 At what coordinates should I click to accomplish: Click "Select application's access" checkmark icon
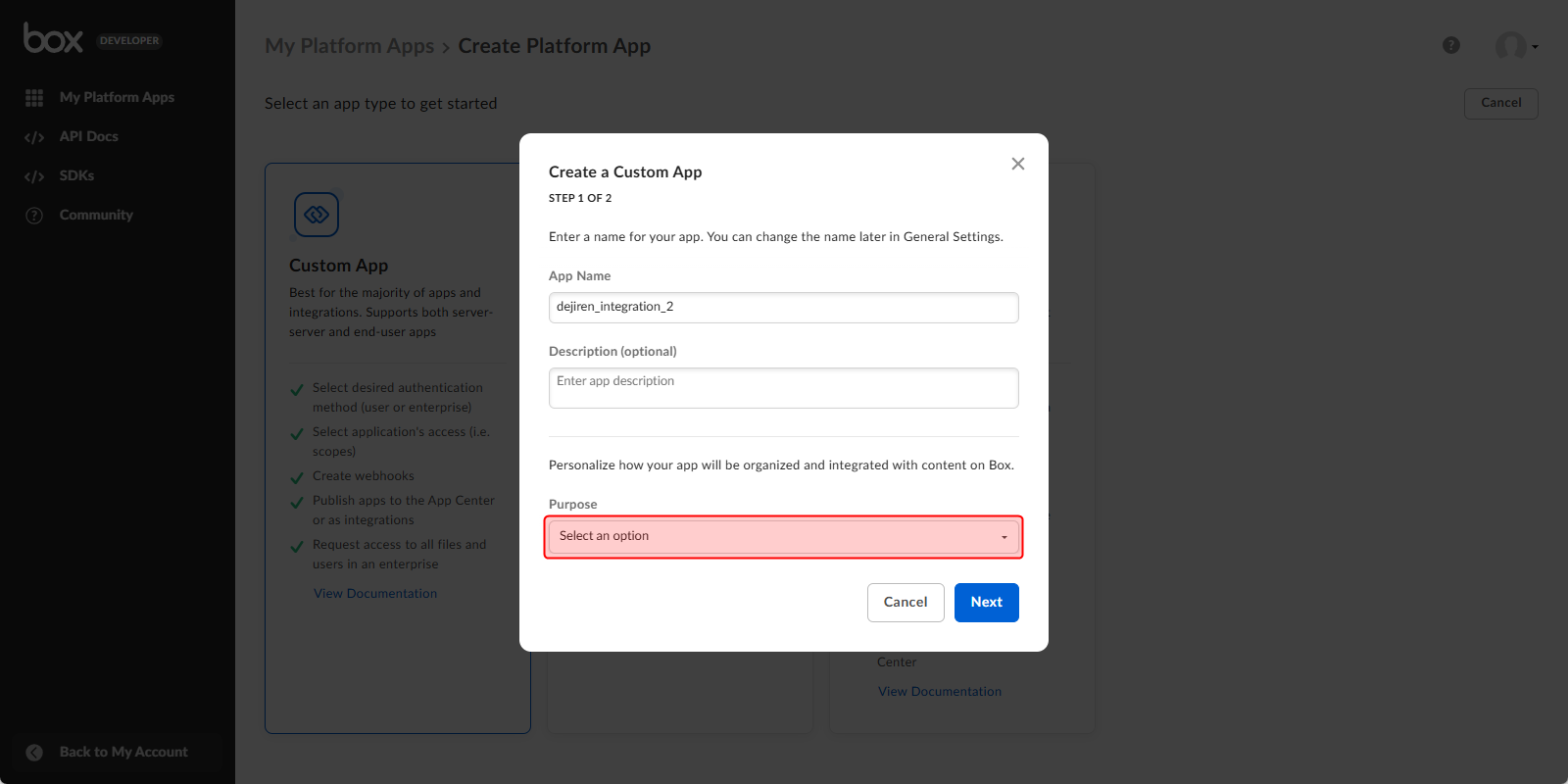click(x=297, y=434)
